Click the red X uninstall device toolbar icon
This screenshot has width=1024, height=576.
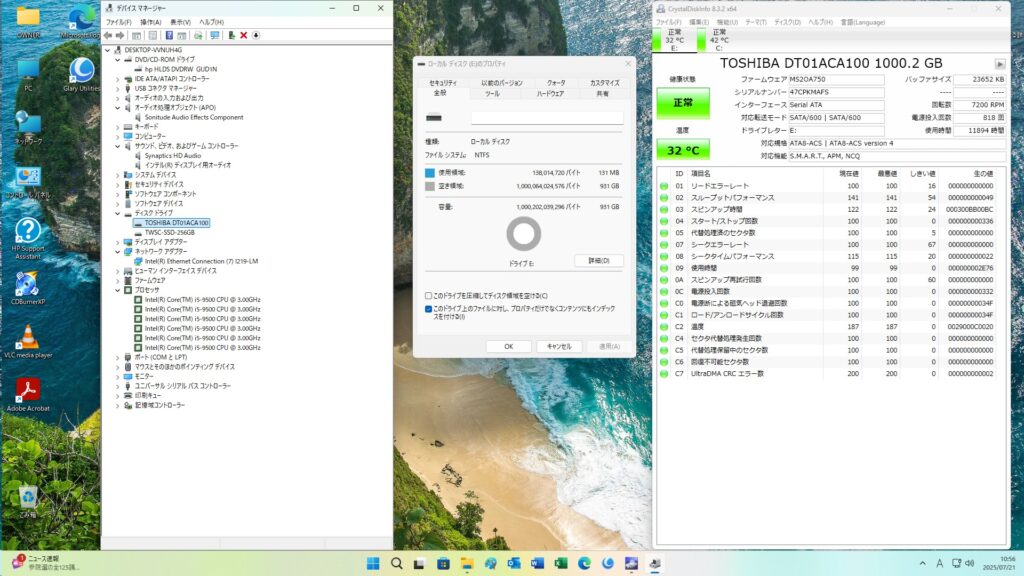[x=243, y=35]
